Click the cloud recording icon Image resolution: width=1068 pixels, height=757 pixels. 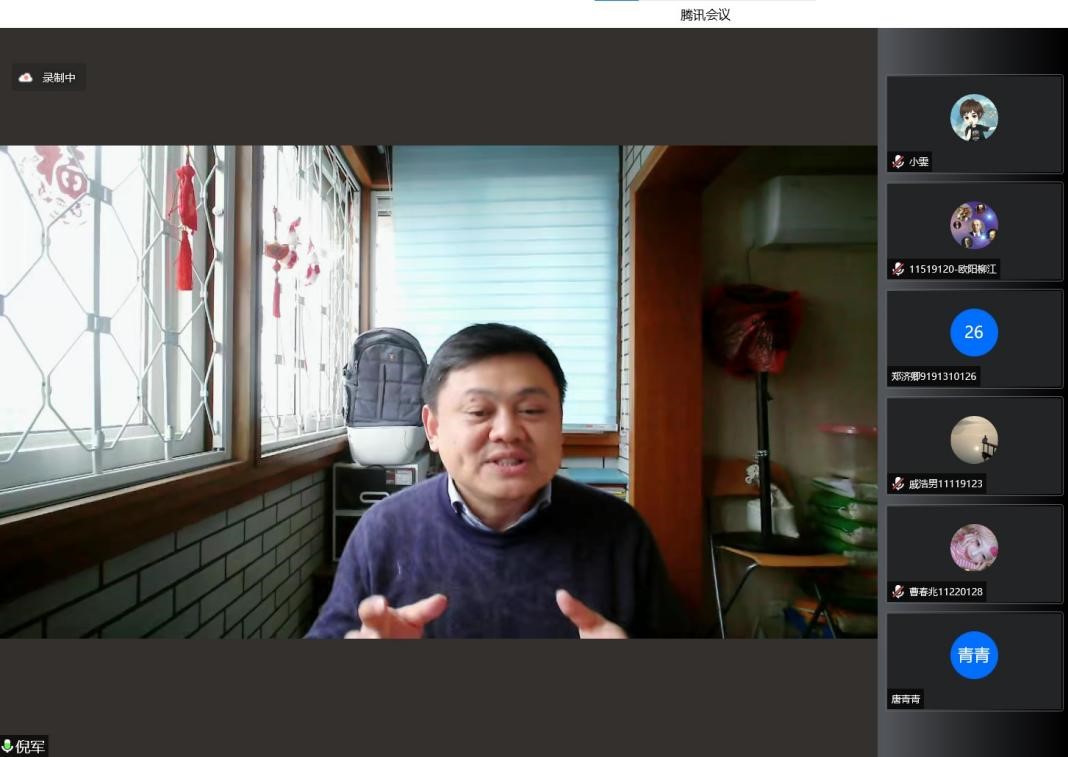(26, 78)
